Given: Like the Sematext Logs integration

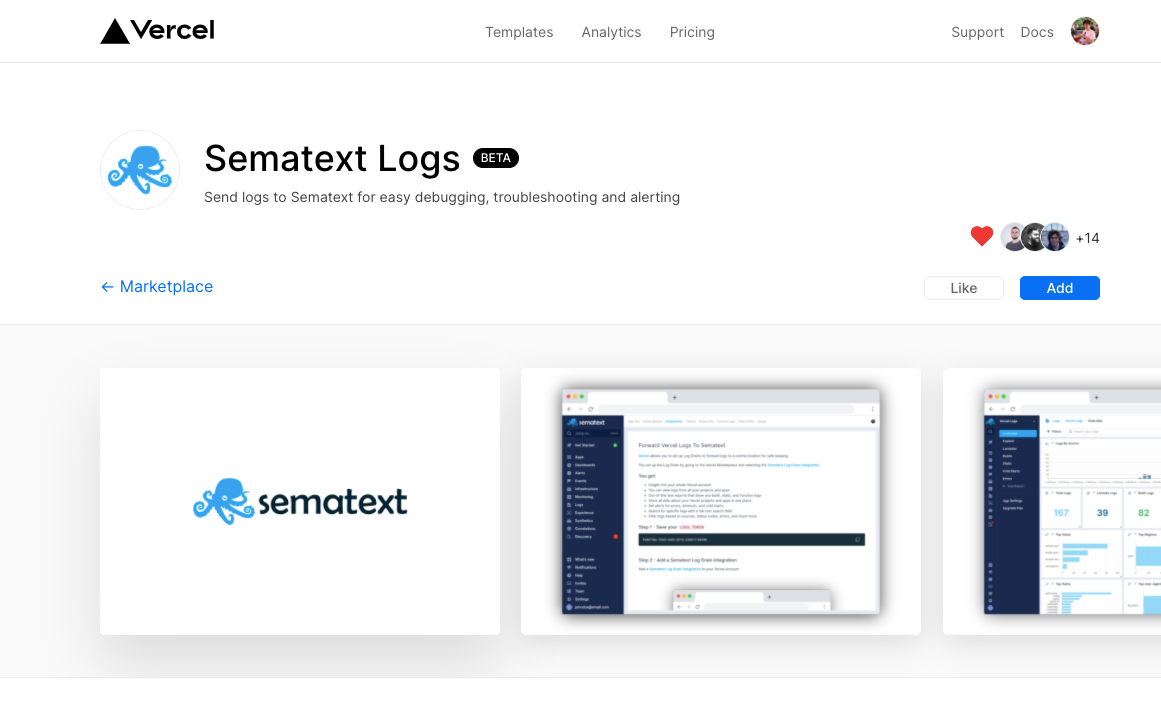Looking at the screenshot, I should click(963, 288).
